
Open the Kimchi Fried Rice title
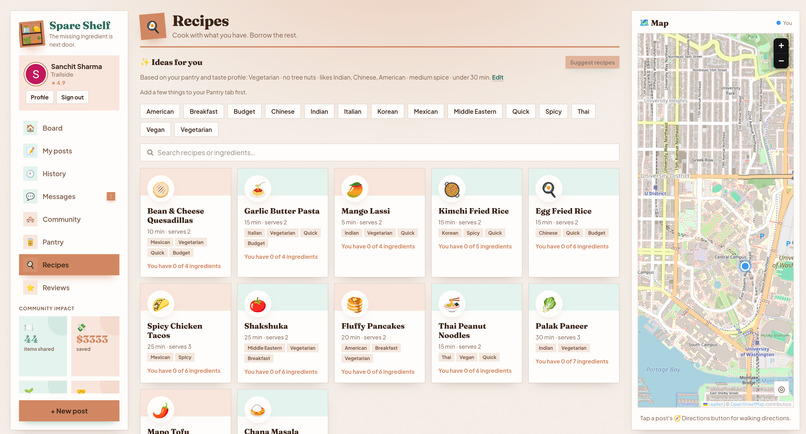pos(473,211)
